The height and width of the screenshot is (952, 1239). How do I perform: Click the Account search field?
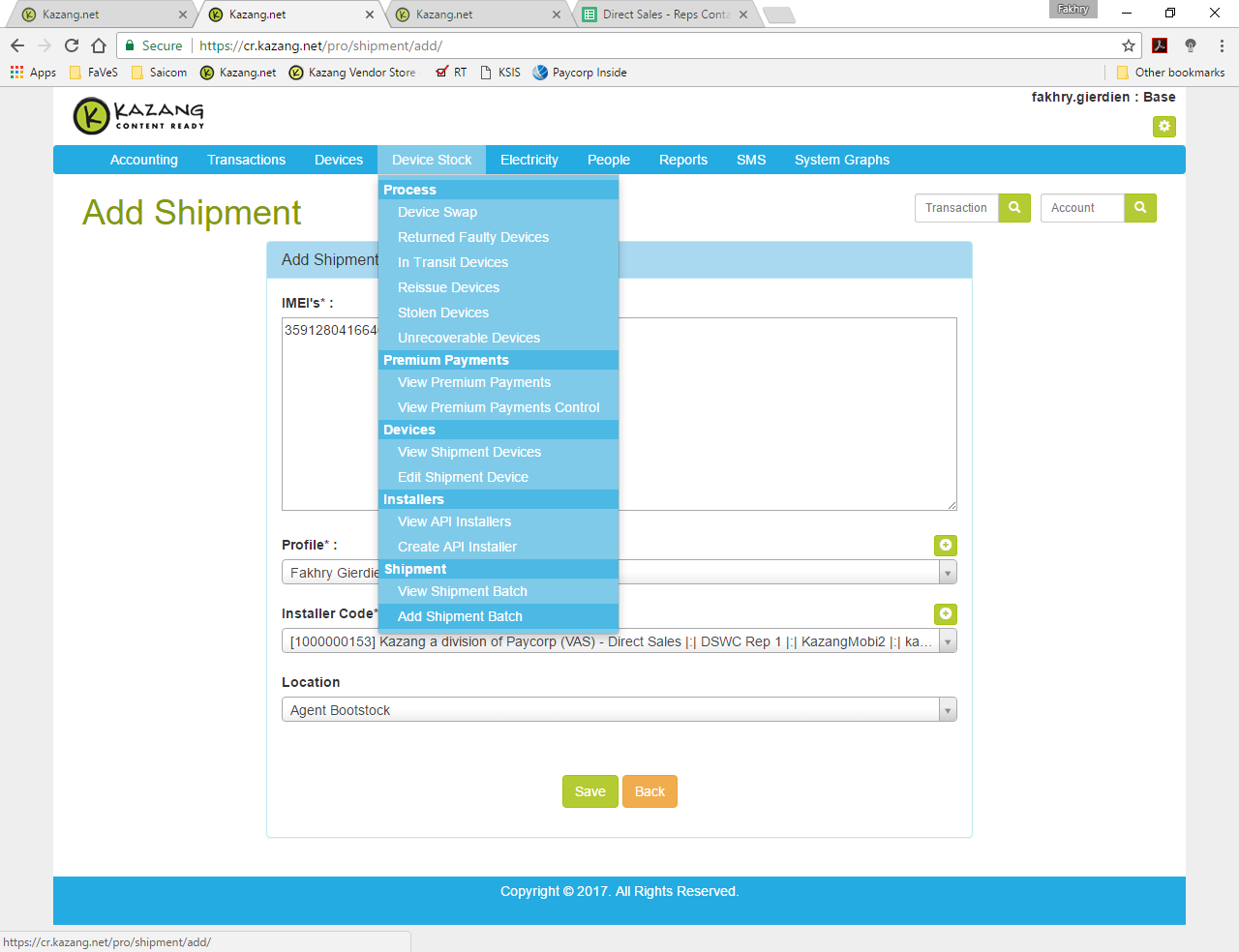coord(1082,208)
